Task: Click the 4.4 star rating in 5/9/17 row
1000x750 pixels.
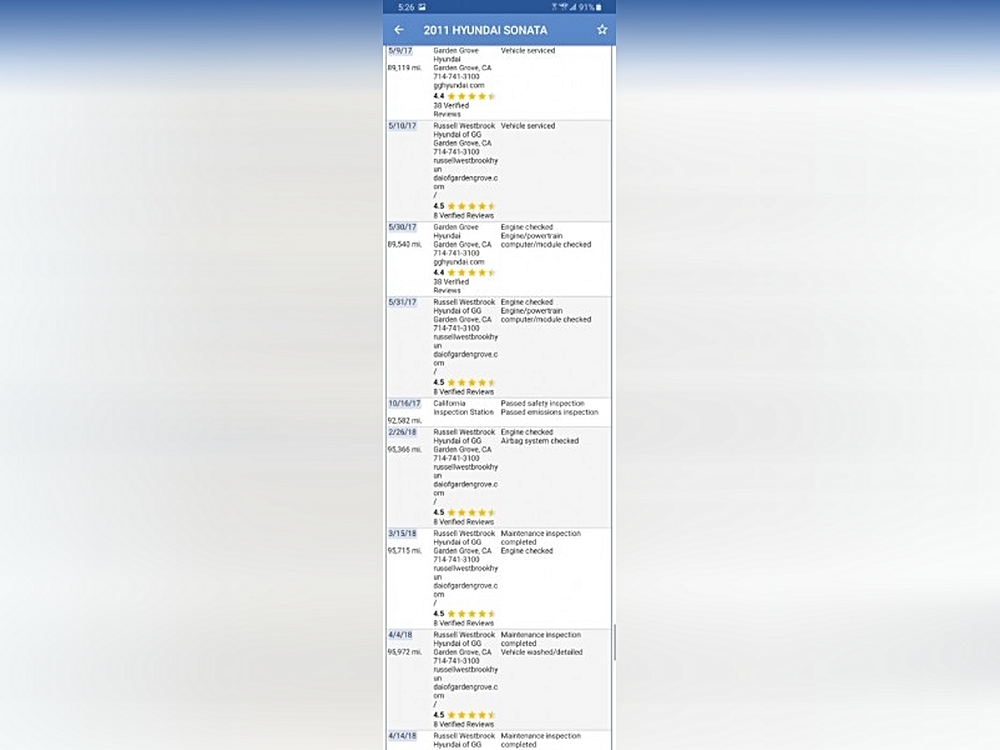Action: [x=464, y=96]
